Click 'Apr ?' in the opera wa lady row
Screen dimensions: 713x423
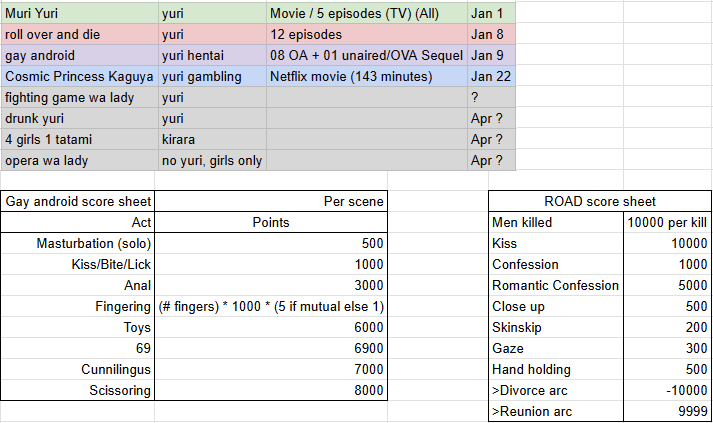tap(492, 160)
